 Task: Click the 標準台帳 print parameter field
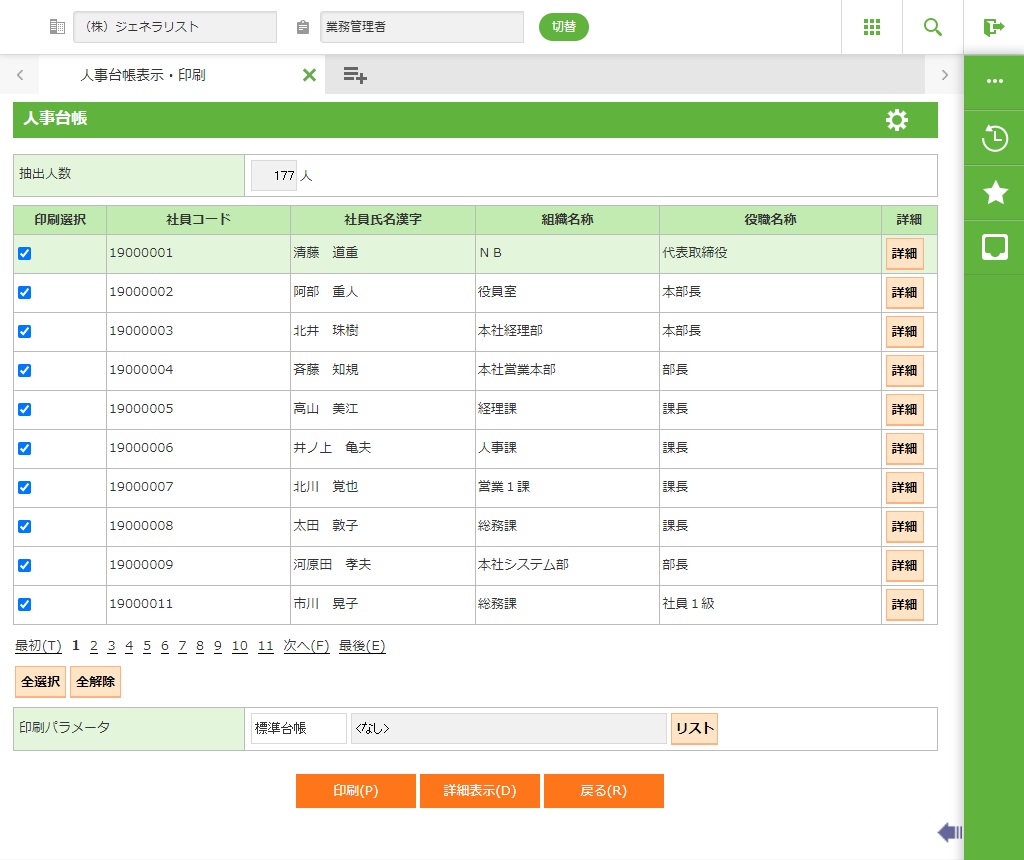pyautogui.click(x=298, y=729)
